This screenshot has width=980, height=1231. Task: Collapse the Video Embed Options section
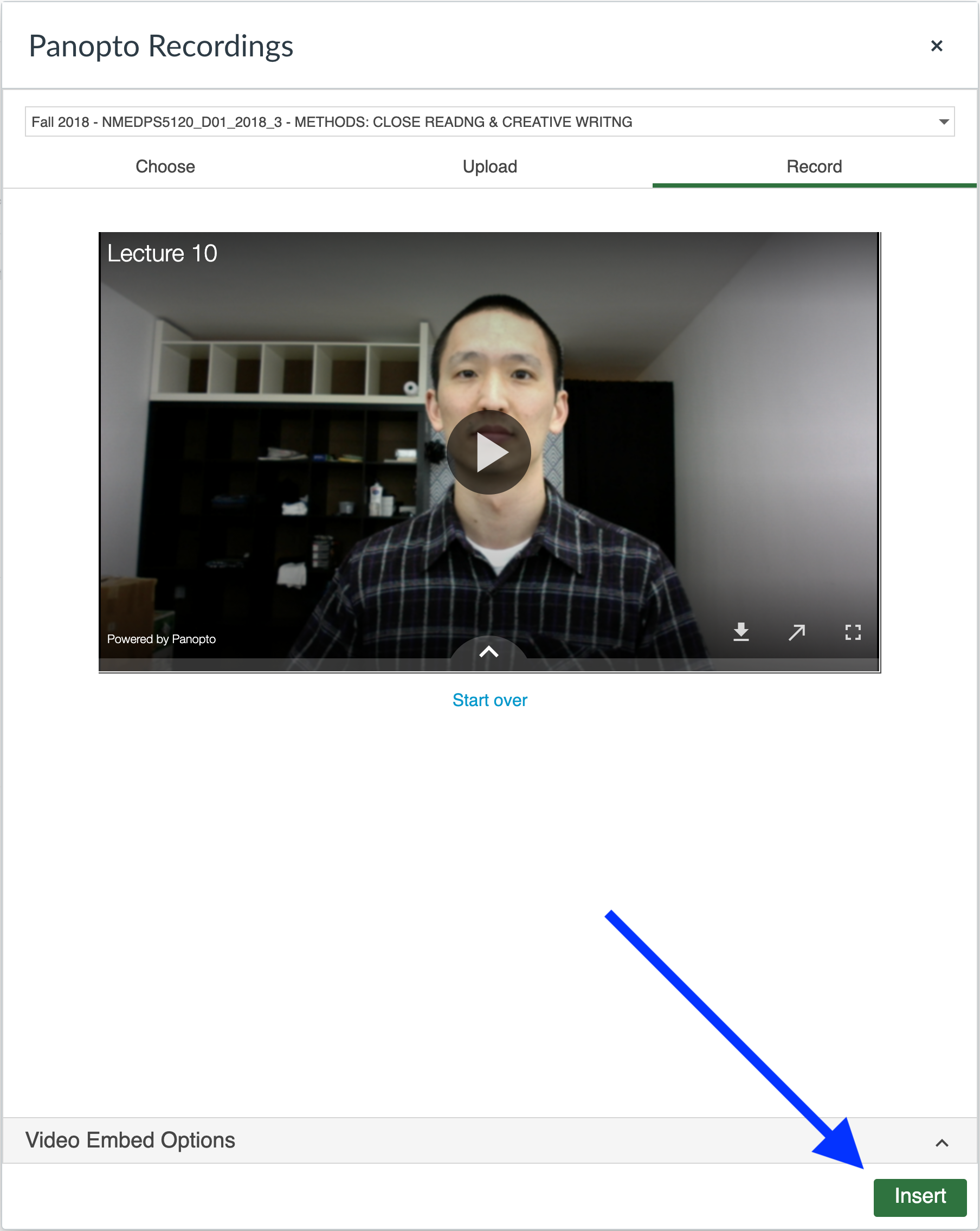click(x=942, y=1143)
